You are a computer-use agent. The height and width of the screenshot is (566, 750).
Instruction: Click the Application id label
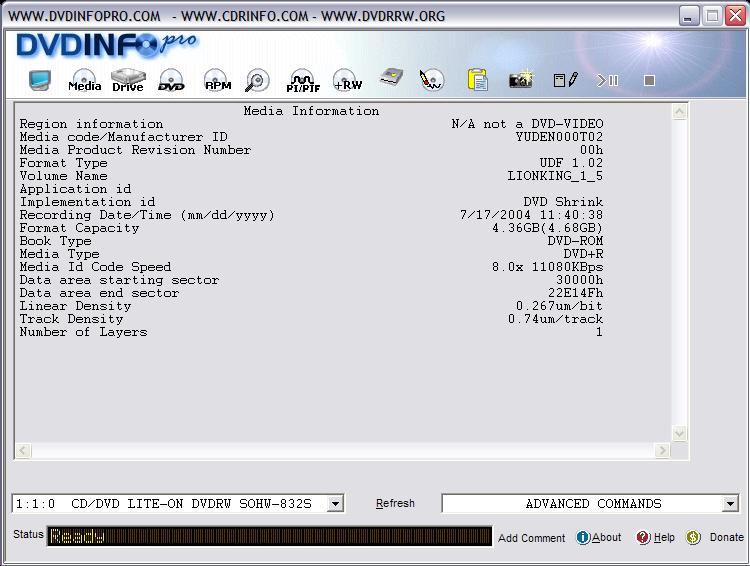coord(75,189)
